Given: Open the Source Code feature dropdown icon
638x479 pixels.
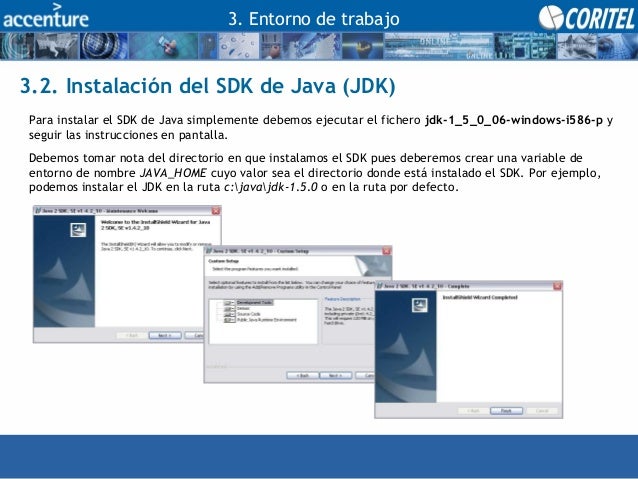Looking at the screenshot, I should point(229,314).
